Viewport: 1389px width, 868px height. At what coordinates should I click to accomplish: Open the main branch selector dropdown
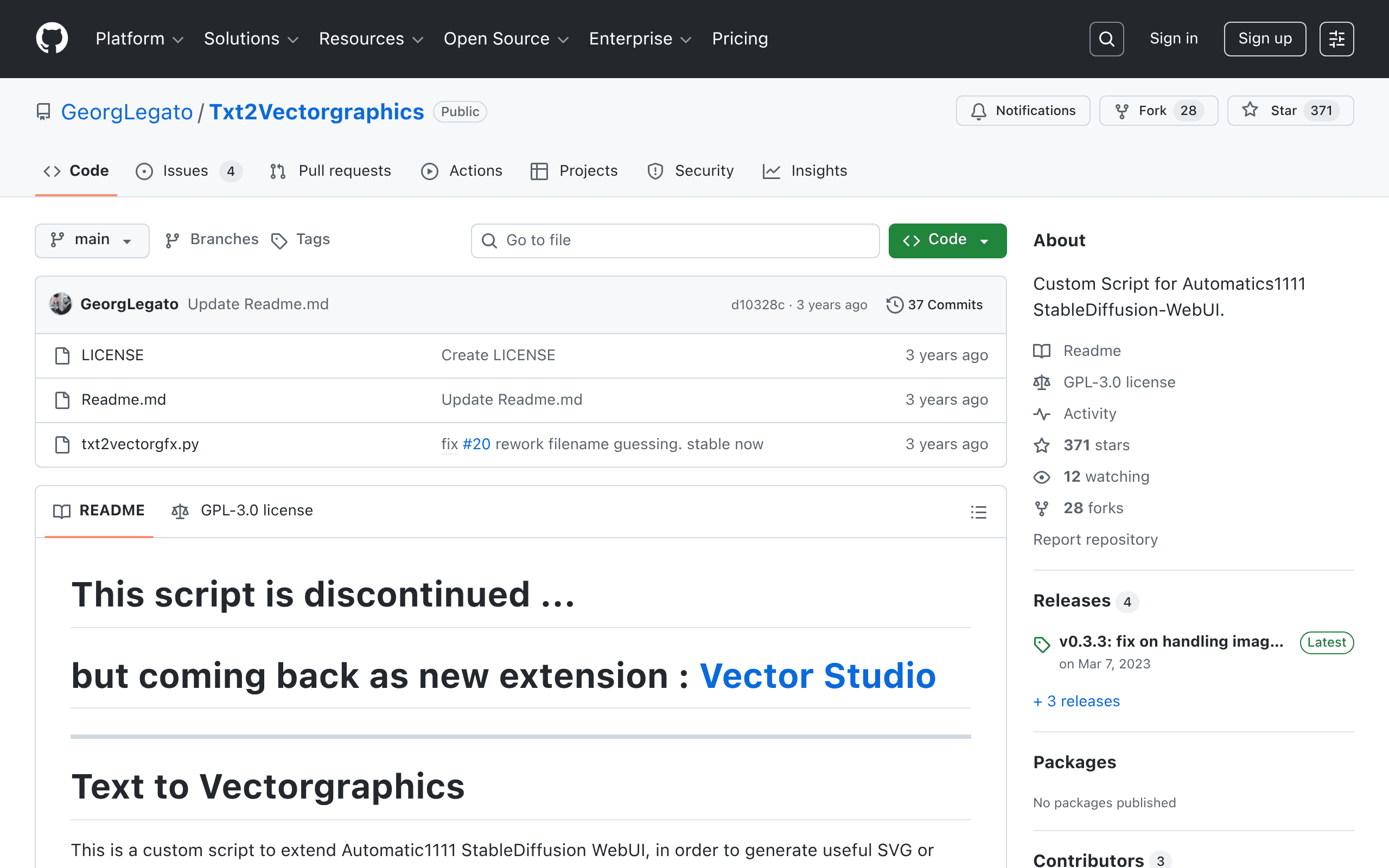pyautogui.click(x=92, y=240)
